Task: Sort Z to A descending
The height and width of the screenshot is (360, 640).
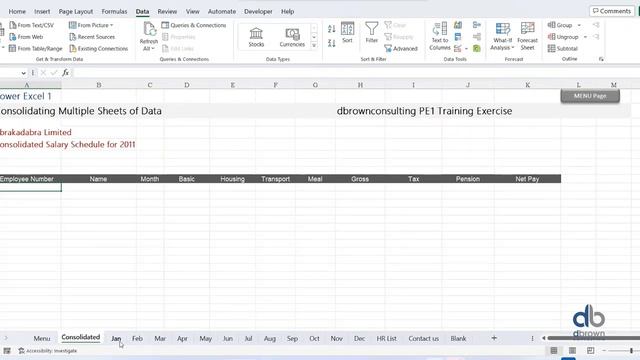Action: pyautogui.click(x=331, y=43)
